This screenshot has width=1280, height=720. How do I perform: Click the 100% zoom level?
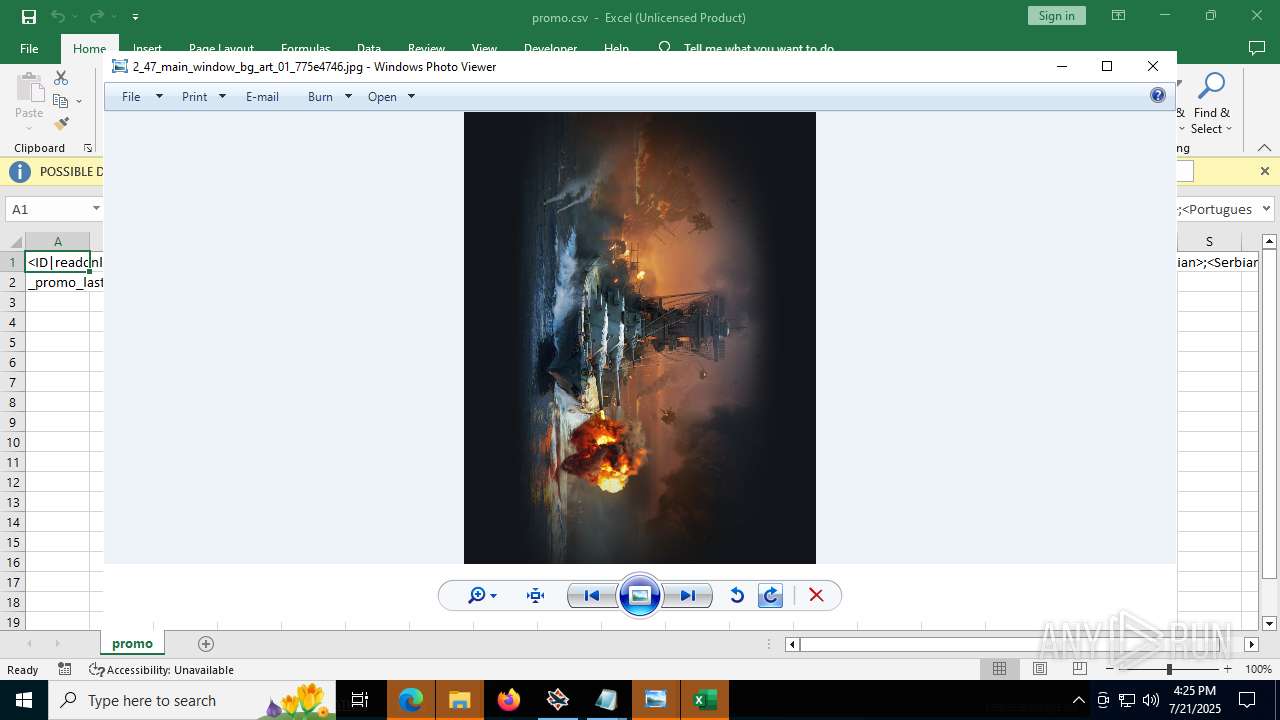tap(1258, 669)
